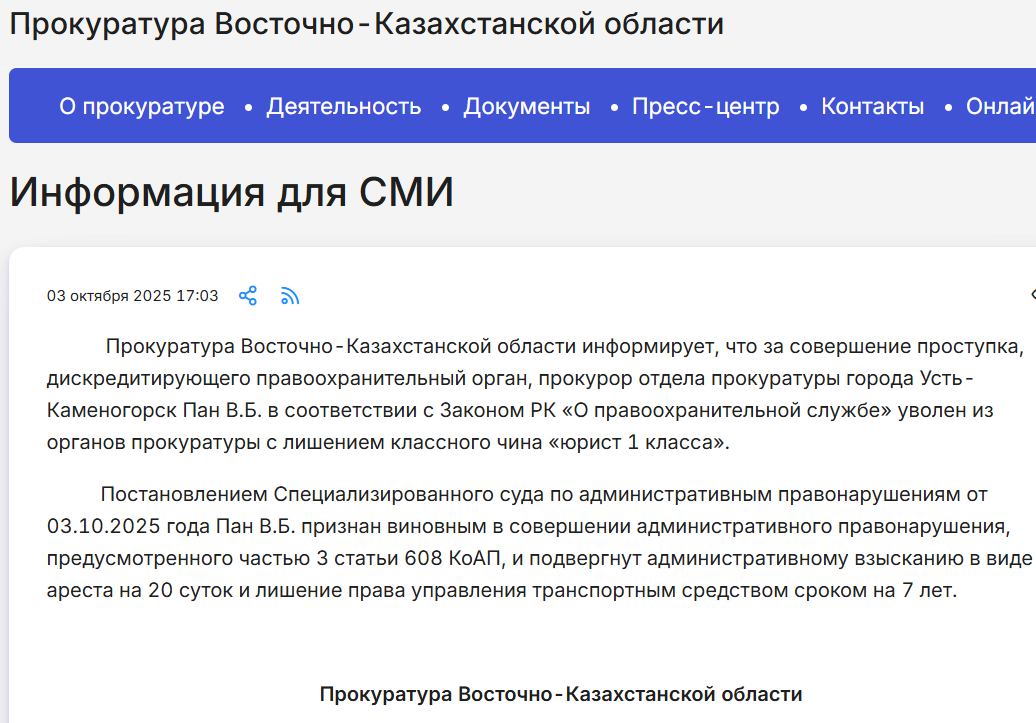Screen dimensions: 1036x723
Task: Click the «Информация для СМИ» page heading
Action: pos(232,192)
